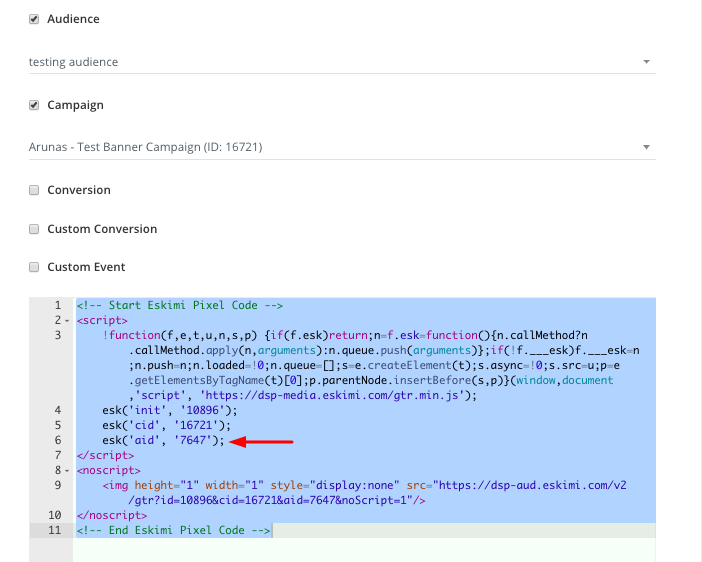Click line number 4 in the gutter
The image size is (702, 562).
click(58, 410)
